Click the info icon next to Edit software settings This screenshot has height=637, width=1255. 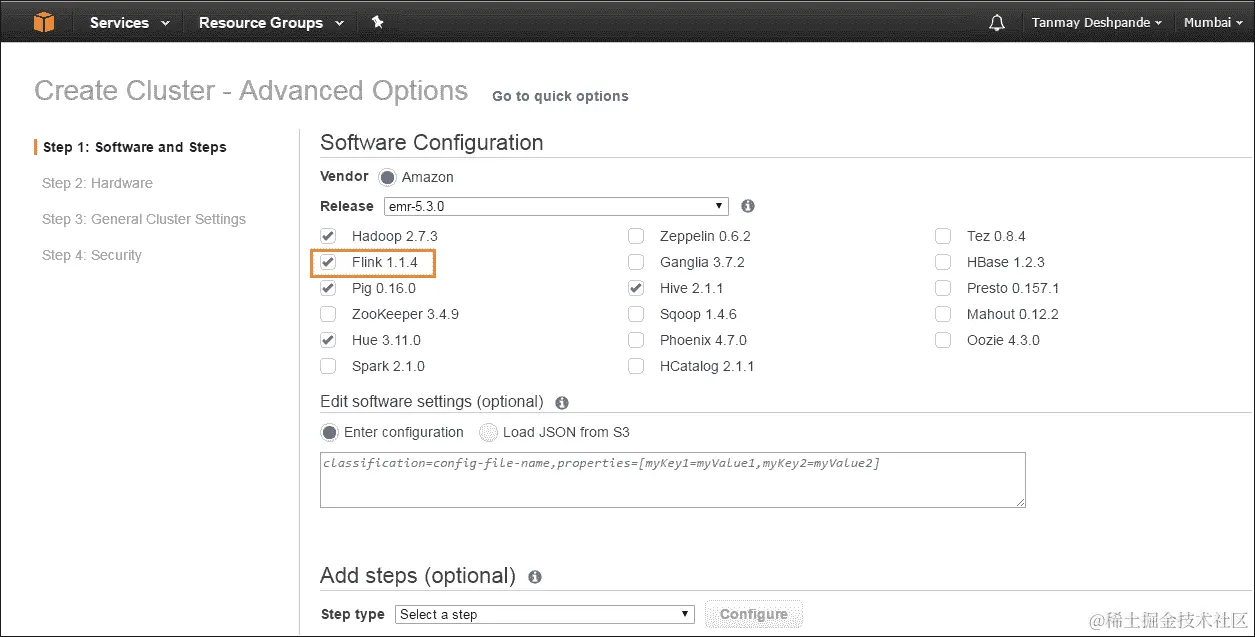[x=561, y=402]
